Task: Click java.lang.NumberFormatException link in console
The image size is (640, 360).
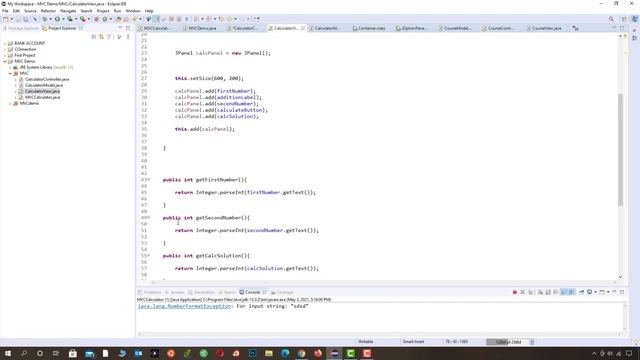Action: coord(184,306)
